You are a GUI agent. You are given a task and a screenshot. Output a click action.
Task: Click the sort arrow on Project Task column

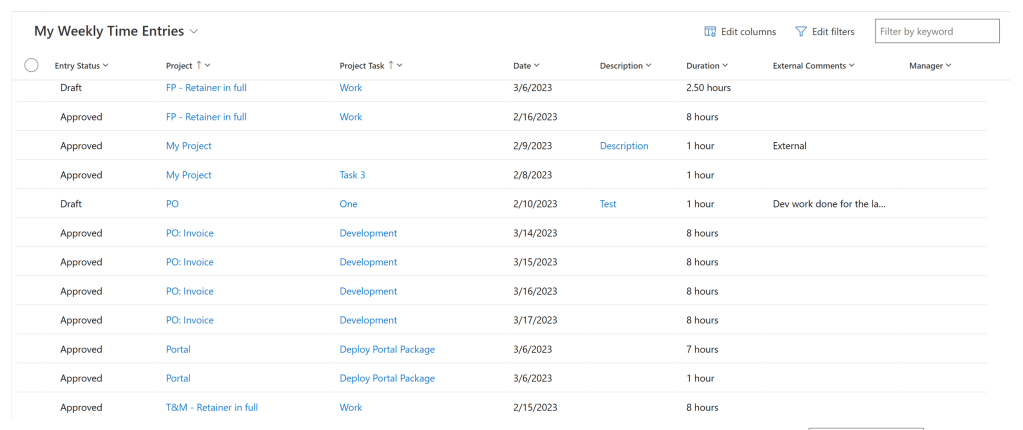[x=391, y=65]
